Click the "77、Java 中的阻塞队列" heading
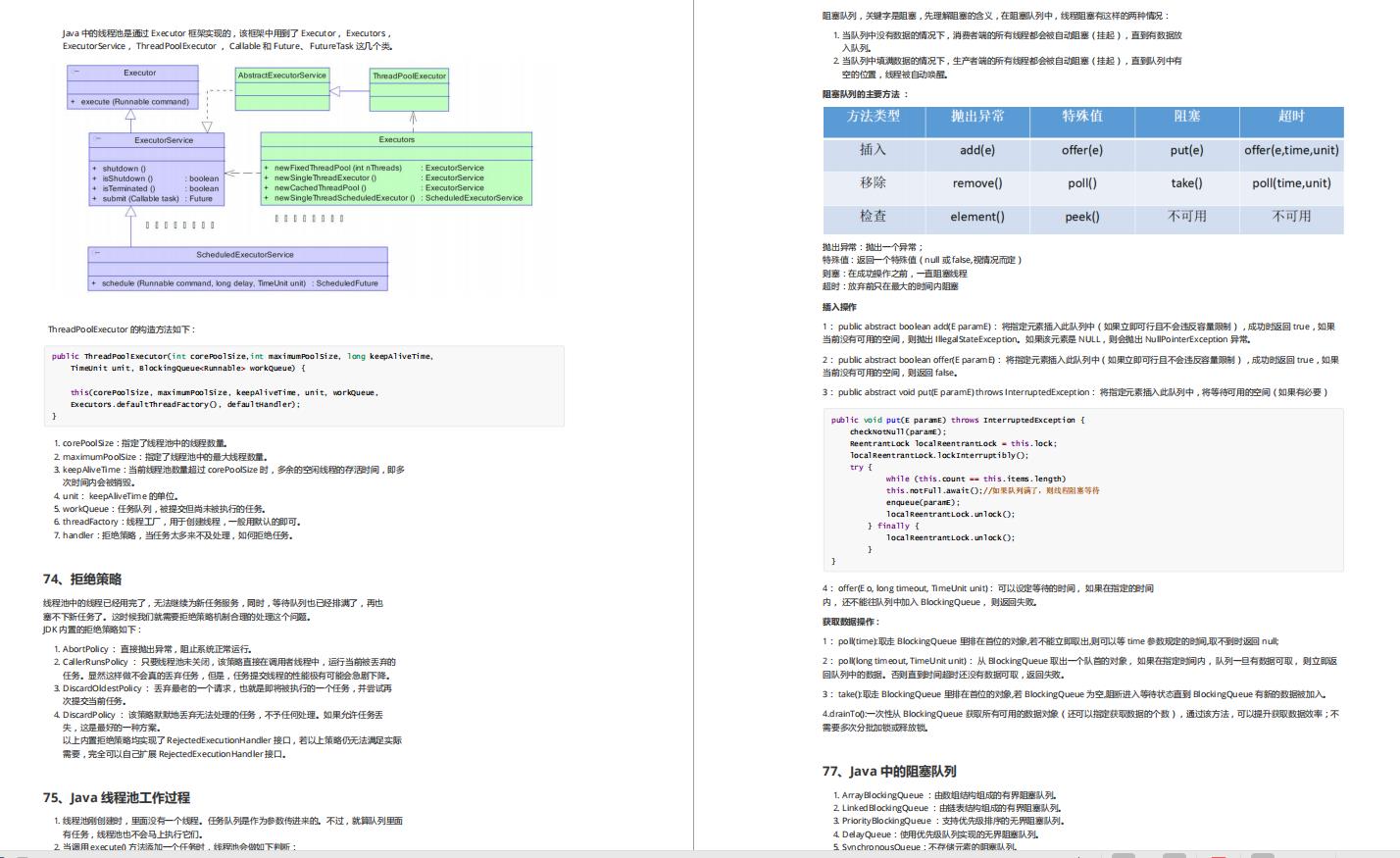Image resolution: width=1400 pixels, height=858 pixels. (x=889, y=772)
